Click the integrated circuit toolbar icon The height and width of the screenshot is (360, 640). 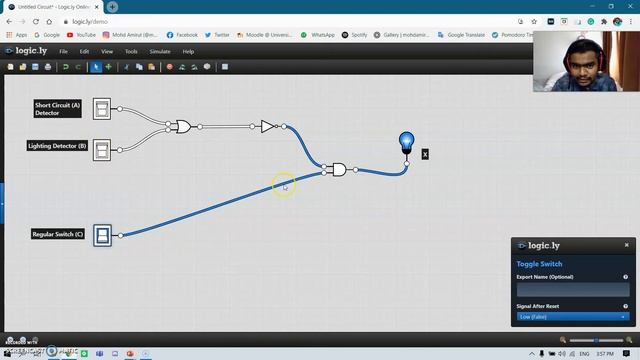207,67
